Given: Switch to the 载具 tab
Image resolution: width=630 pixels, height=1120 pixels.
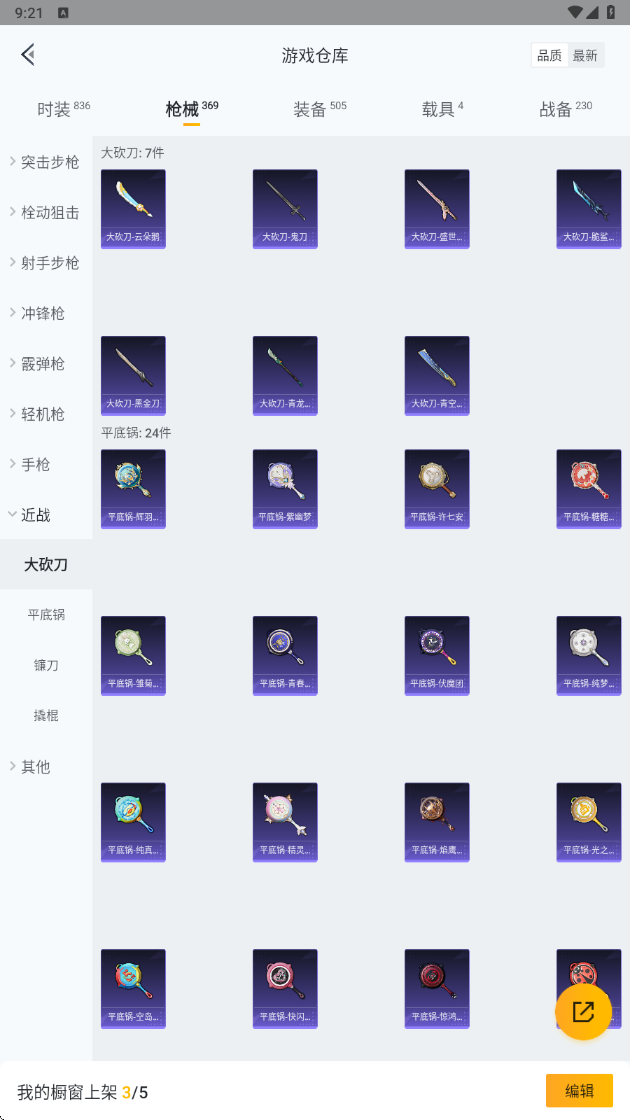Looking at the screenshot, I should 442,109.
